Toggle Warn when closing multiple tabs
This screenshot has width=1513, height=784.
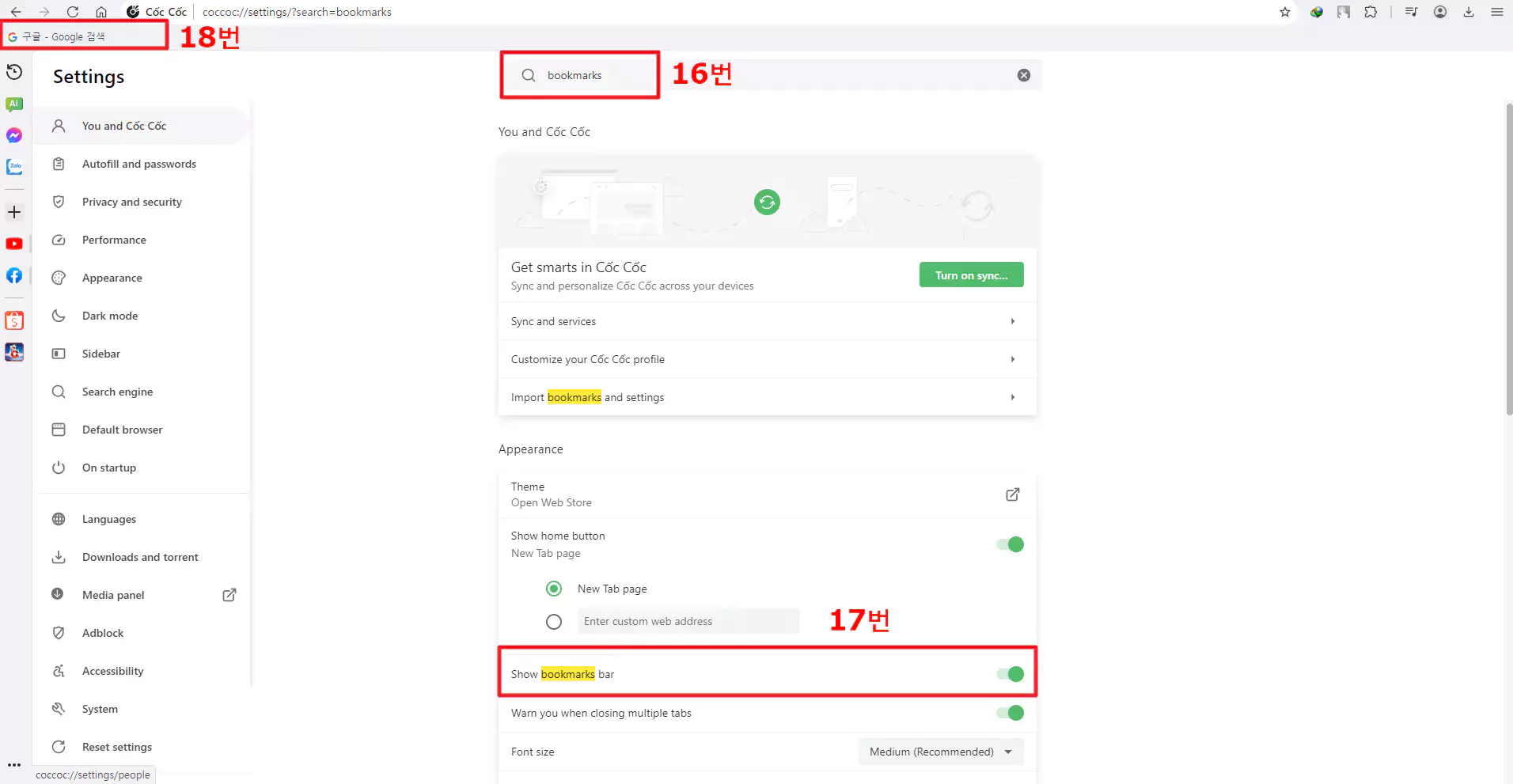click(x=1011, y=713)
